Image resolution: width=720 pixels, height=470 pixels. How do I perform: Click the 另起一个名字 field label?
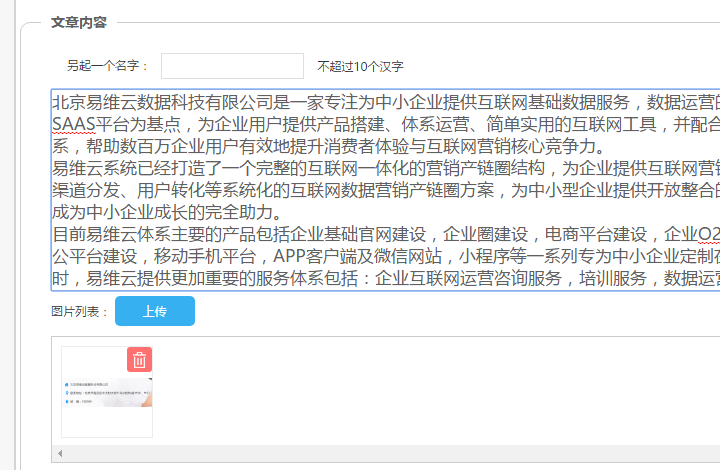(108, 67)
